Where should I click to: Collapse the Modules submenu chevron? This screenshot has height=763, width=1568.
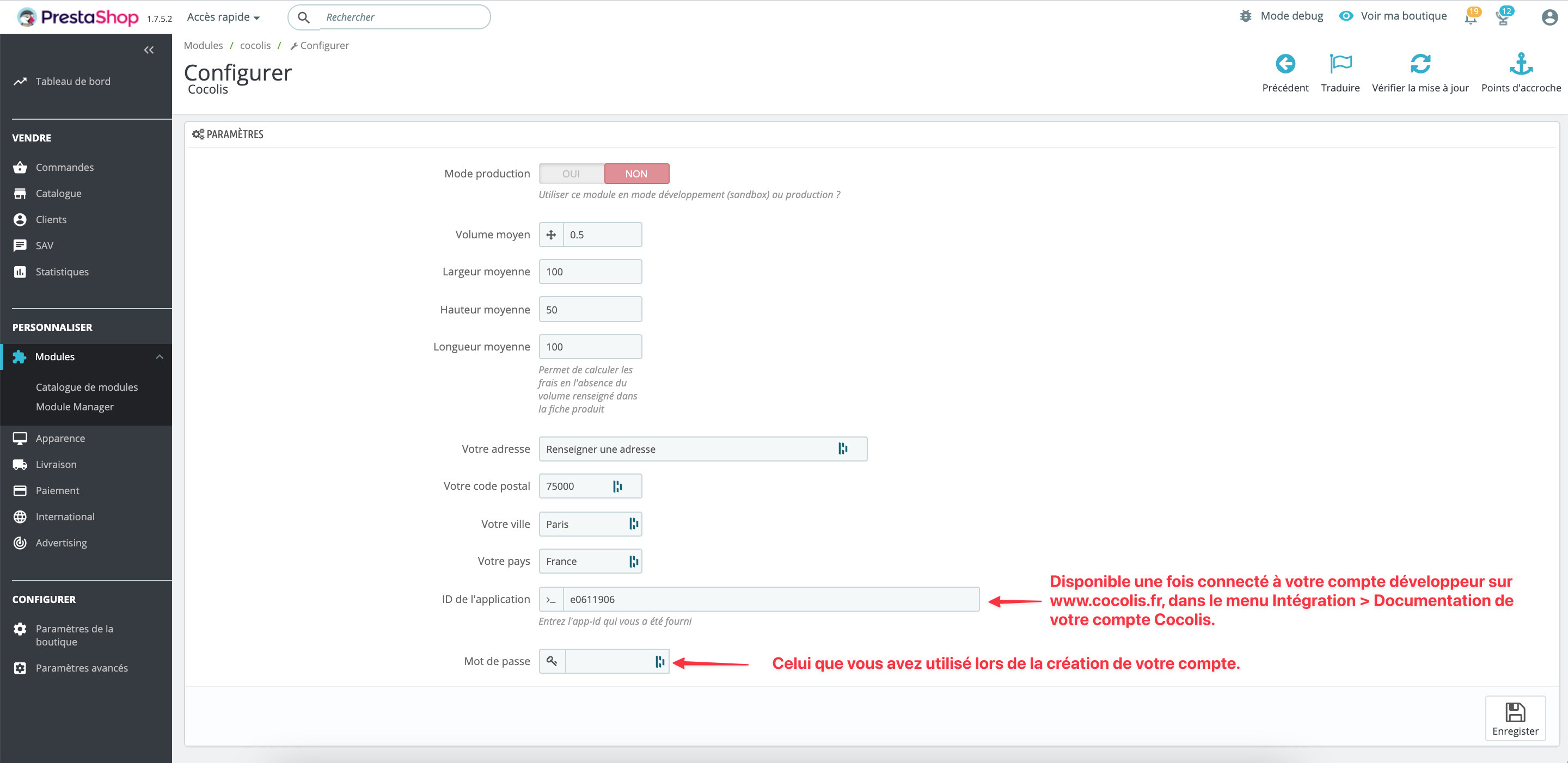[160, 356]
